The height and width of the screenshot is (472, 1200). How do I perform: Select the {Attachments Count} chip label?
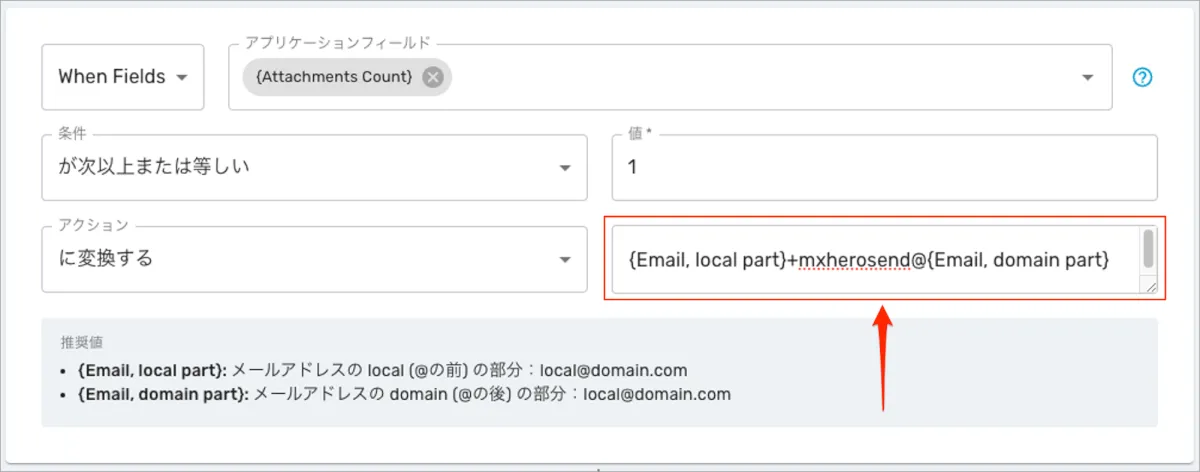tap(334, 77)
